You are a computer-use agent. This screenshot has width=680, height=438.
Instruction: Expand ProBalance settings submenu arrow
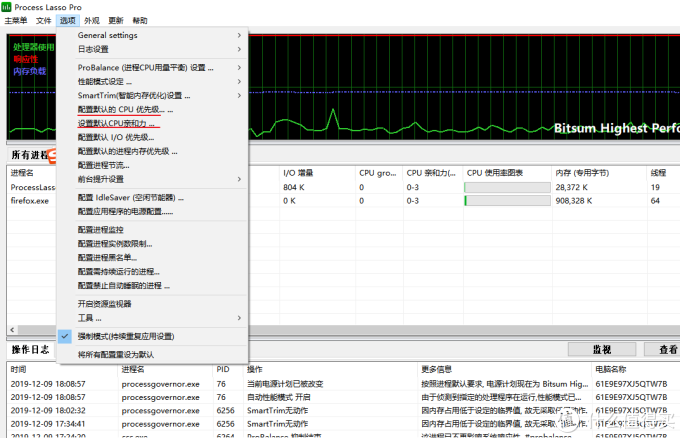tap(239, 68)
